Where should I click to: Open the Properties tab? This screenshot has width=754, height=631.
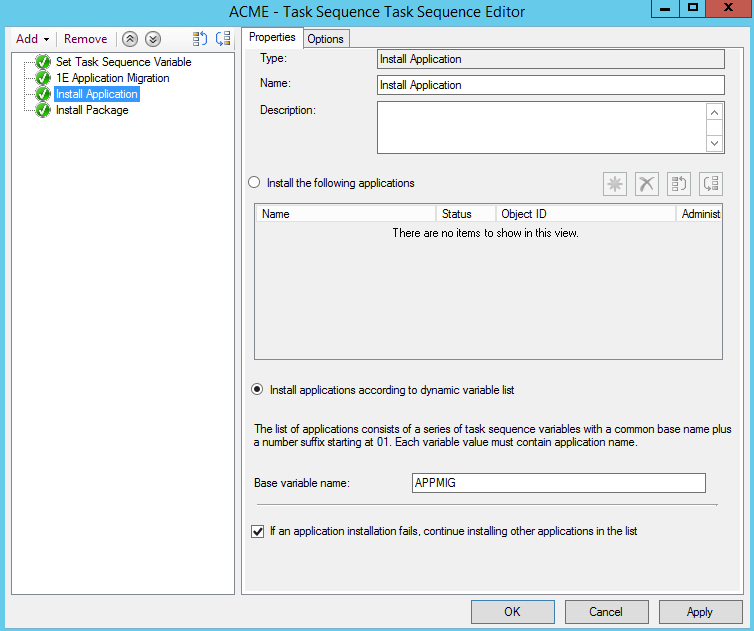[272, 38]
